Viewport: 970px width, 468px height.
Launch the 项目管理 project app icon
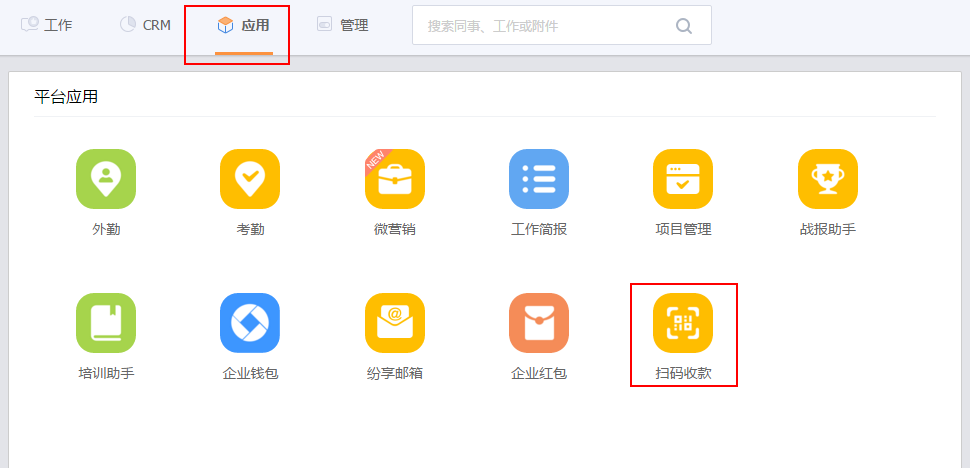(683, 179)
